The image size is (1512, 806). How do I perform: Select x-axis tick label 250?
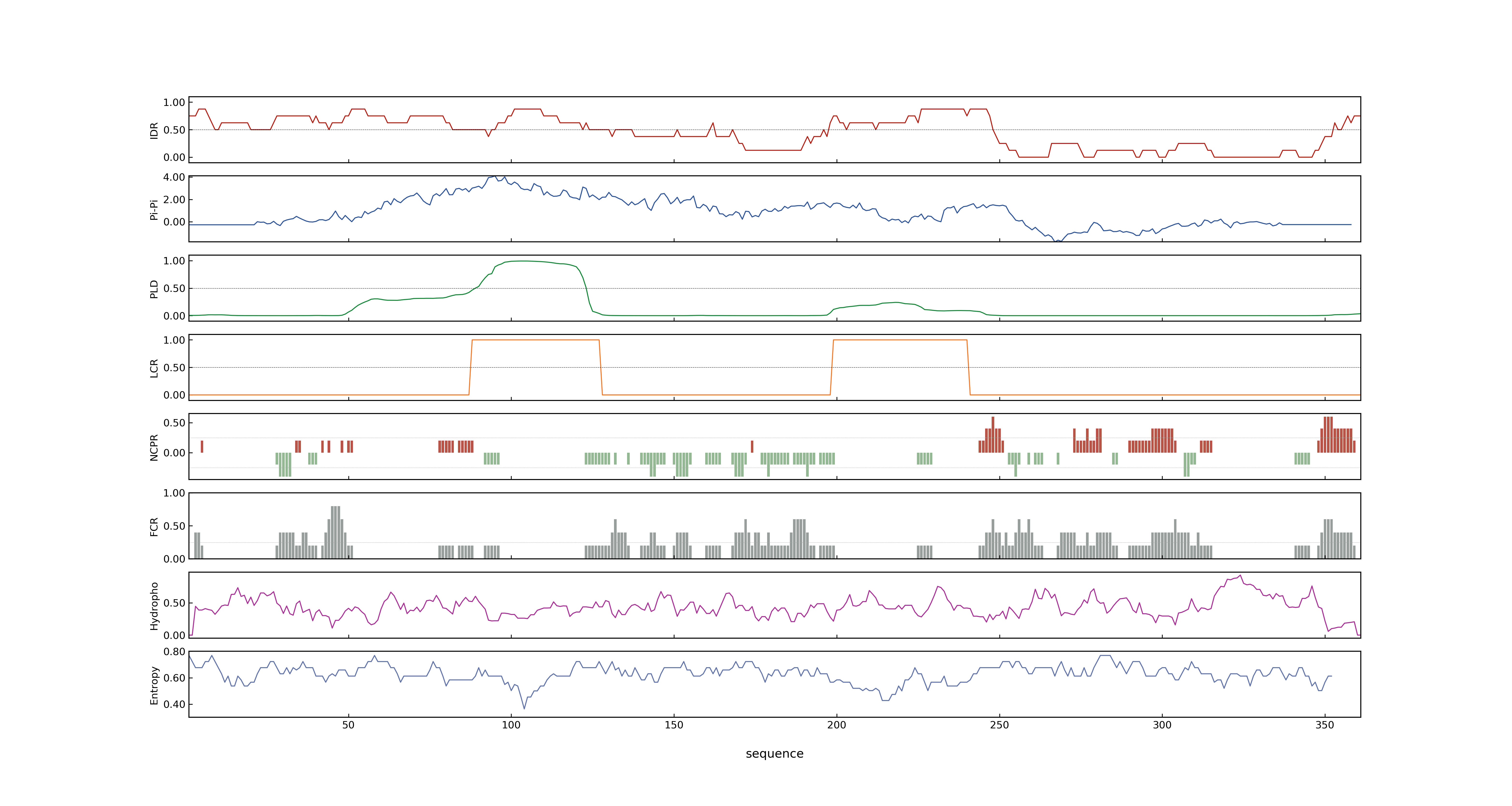tap(999, 725)
